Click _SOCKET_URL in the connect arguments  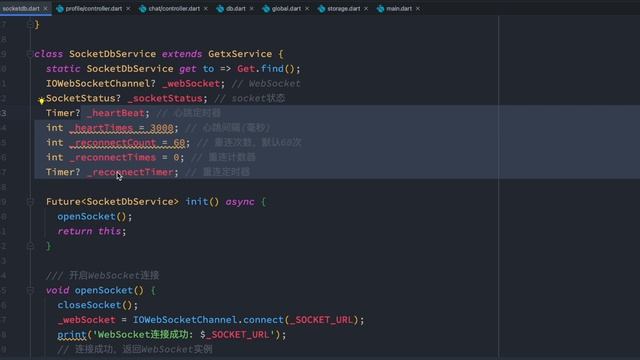pyautogui.click(x=321, y=320)
